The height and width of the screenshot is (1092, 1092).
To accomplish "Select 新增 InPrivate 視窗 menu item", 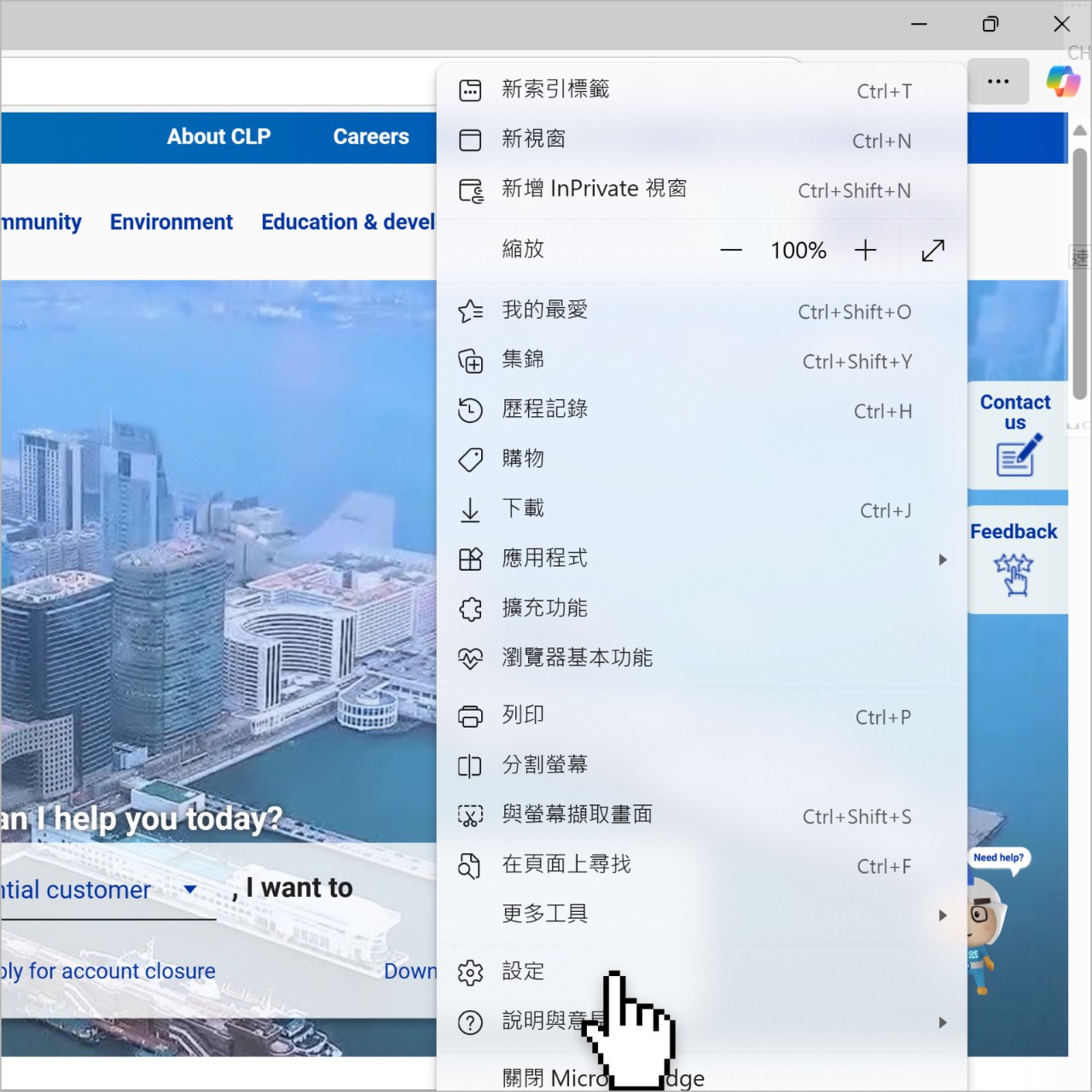I will [701, 189].
